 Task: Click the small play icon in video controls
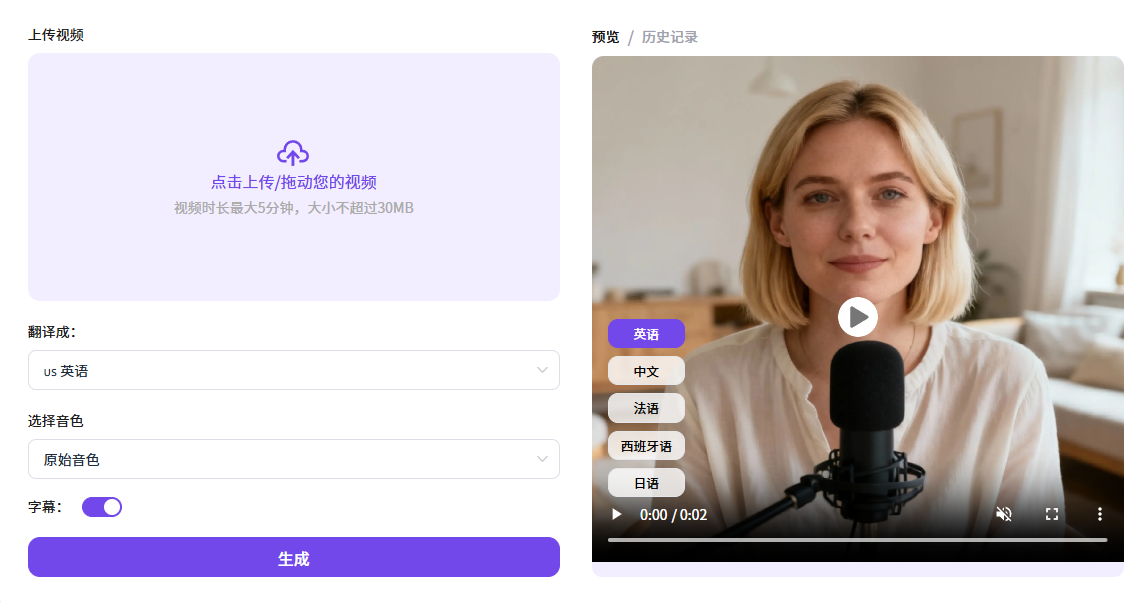click(617, 514)
